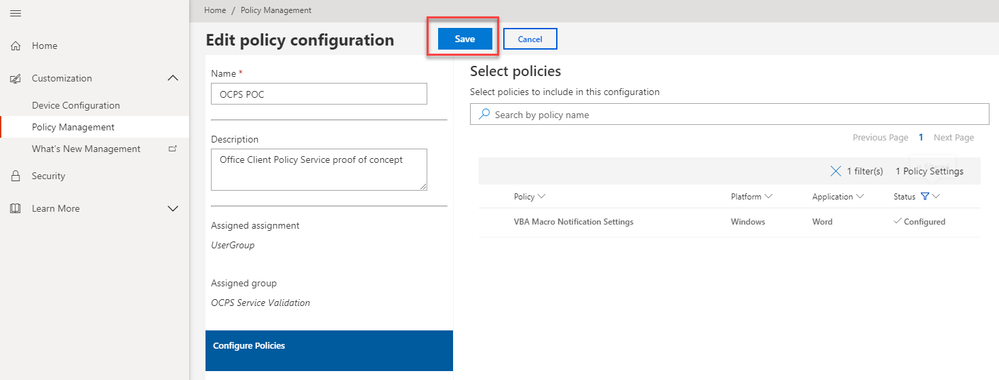Collapse the Customization section chevron
999x380 pixels.
pos(173,78)
